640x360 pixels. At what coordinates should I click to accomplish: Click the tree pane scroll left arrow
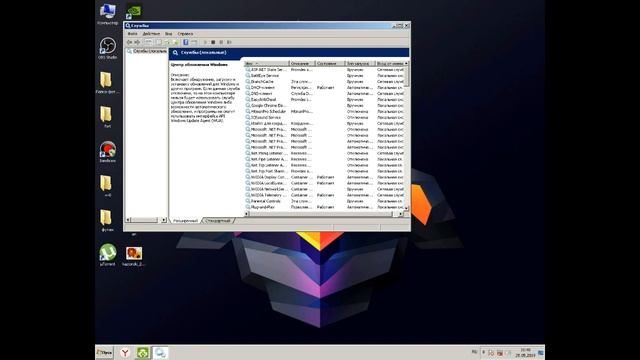pyautogui.click(x=128, y=220)
